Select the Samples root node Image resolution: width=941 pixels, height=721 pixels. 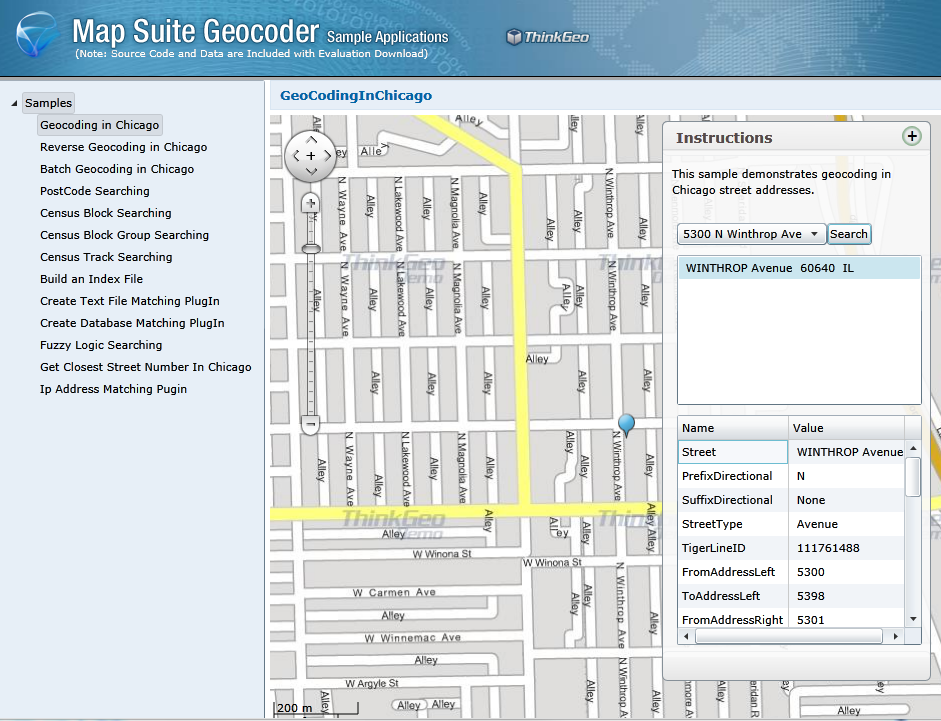click(x=48, y=103)
